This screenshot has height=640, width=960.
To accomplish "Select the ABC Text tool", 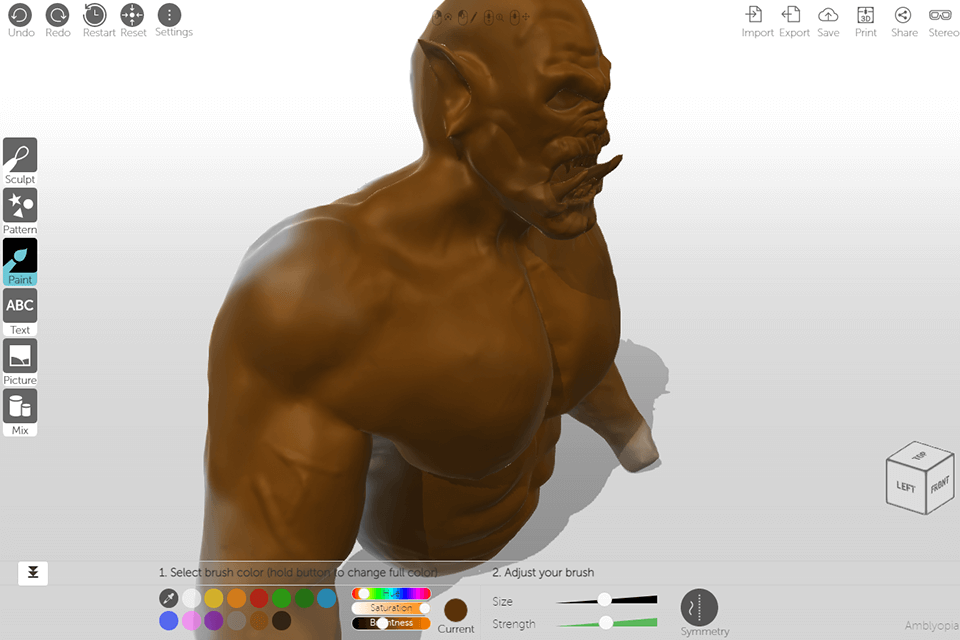I will tap(20, 305).
